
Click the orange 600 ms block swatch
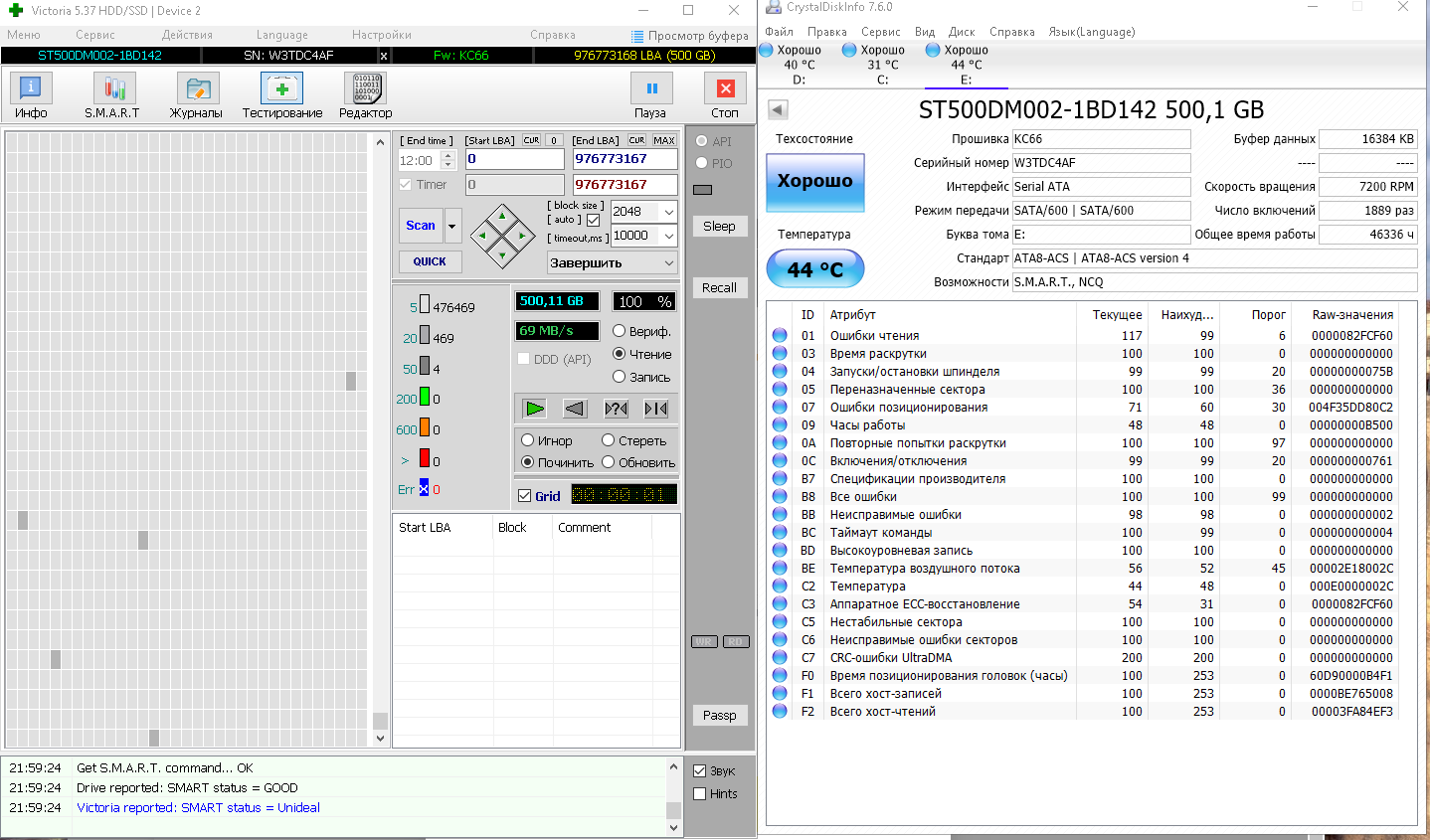425,427
